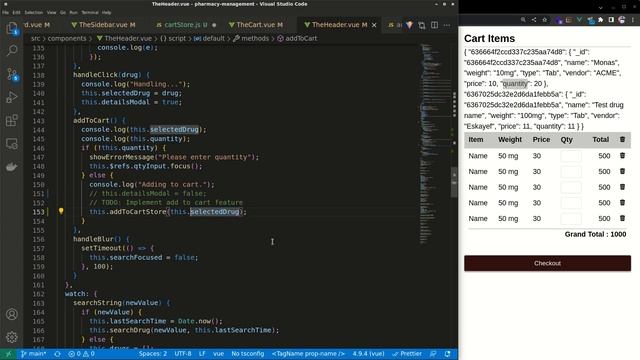The height and width of the screenshot is (360, 640).
Task: Click the editor vertical scrollbar thumb
Action: click(454, 182)
